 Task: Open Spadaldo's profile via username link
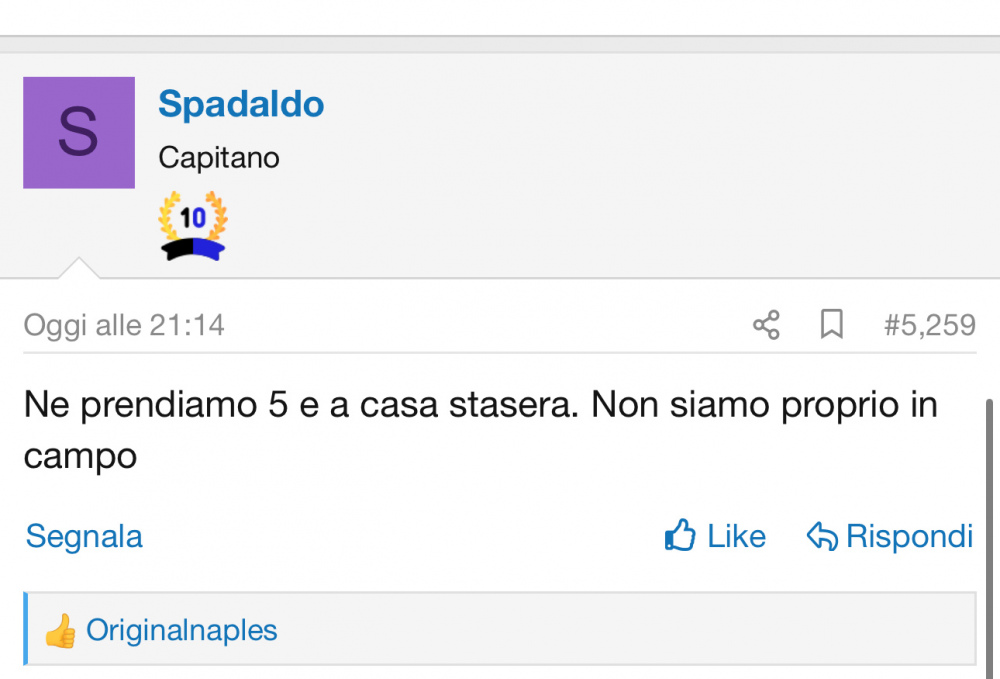pyautogui.click(x=241, y=104)
